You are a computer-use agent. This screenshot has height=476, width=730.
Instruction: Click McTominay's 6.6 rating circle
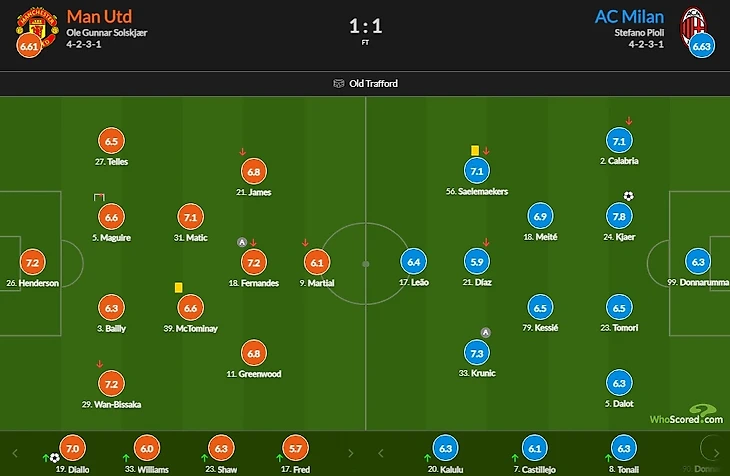[191, 309]
